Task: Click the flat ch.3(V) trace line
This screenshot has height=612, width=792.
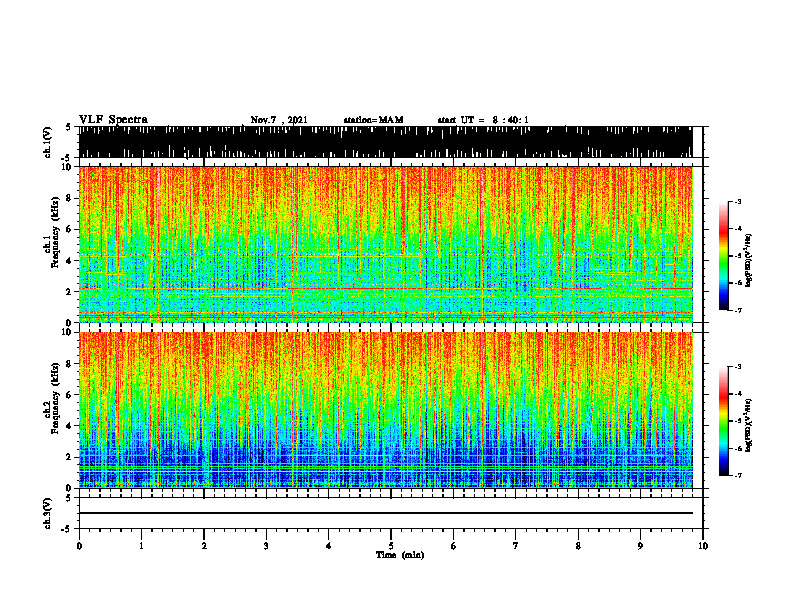Action: 385,513
